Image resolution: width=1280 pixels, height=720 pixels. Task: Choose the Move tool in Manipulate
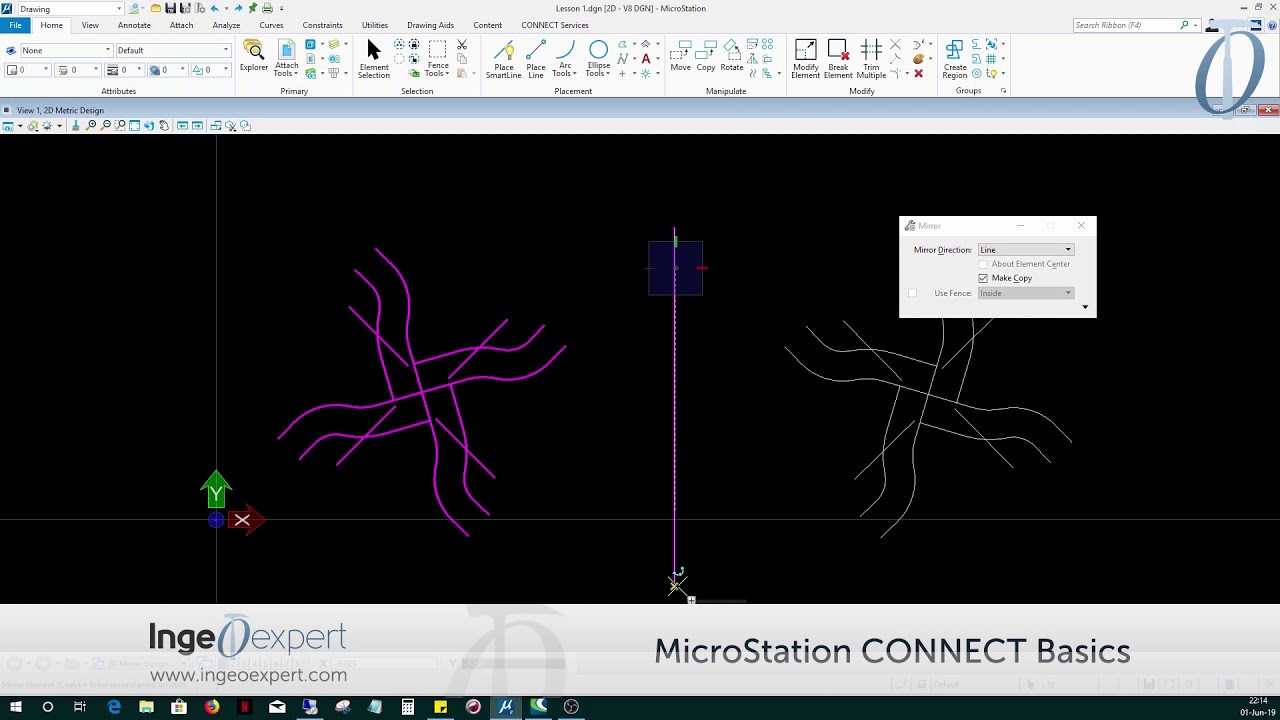pos(680,56)
